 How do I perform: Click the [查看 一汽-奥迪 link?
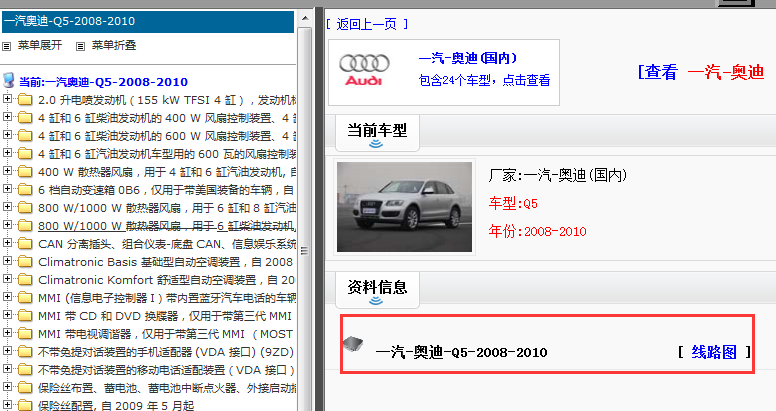click(x=701, y=72)
